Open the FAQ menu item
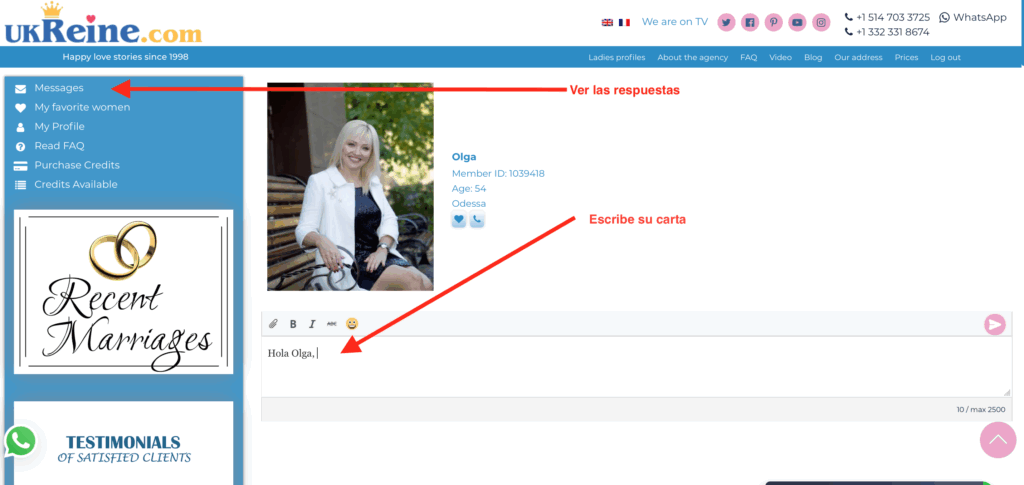This screenshot has height=485, width=1024. pyautogui.click(x=748, y=57)
